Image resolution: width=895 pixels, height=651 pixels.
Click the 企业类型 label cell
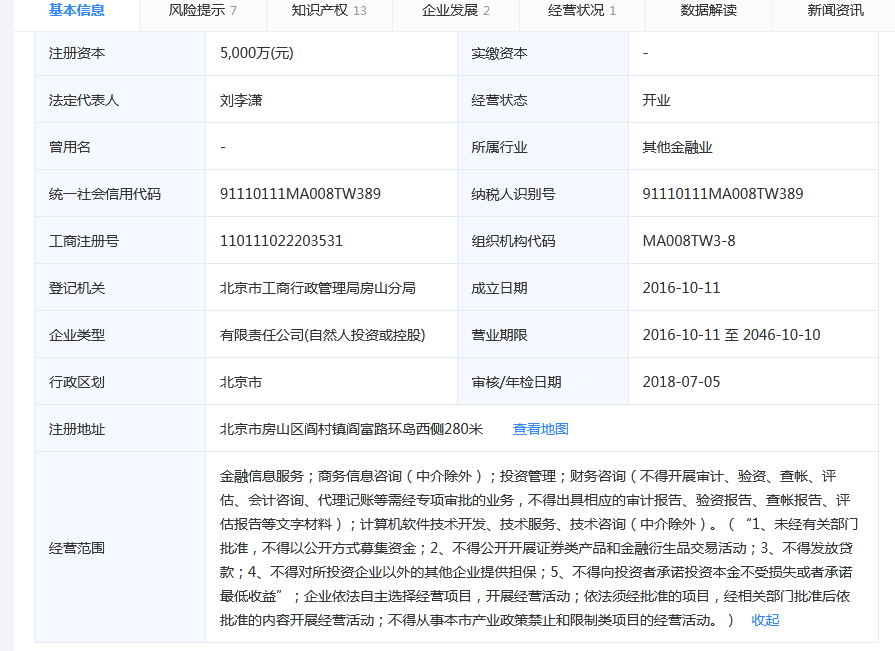(x=120, y=334)
